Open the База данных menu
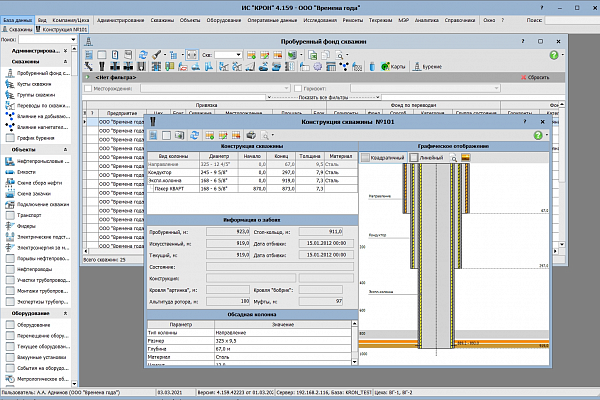600x400 pixels. (x=18, y=20)
